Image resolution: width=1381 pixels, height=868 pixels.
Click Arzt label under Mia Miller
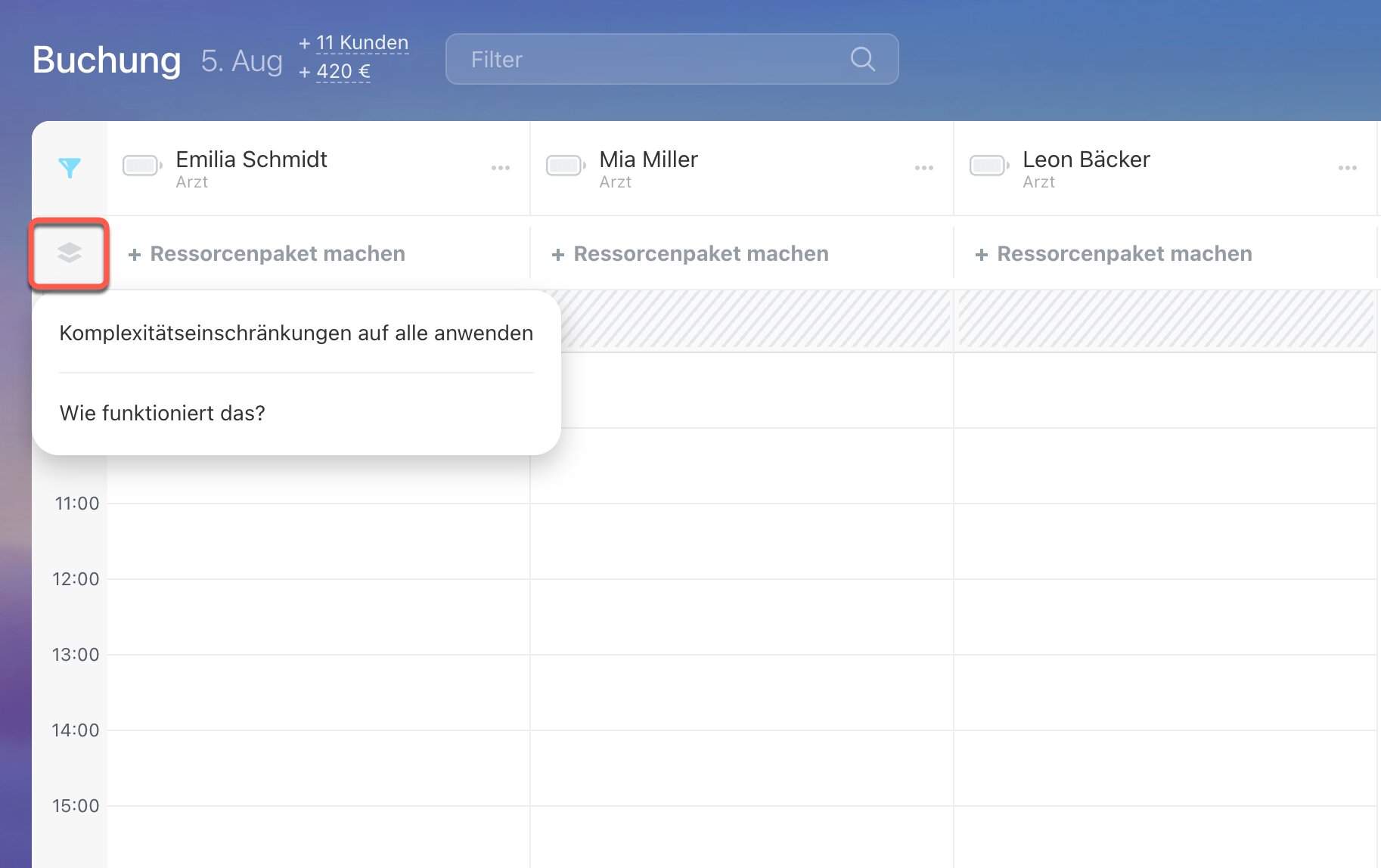click(616, 182)
